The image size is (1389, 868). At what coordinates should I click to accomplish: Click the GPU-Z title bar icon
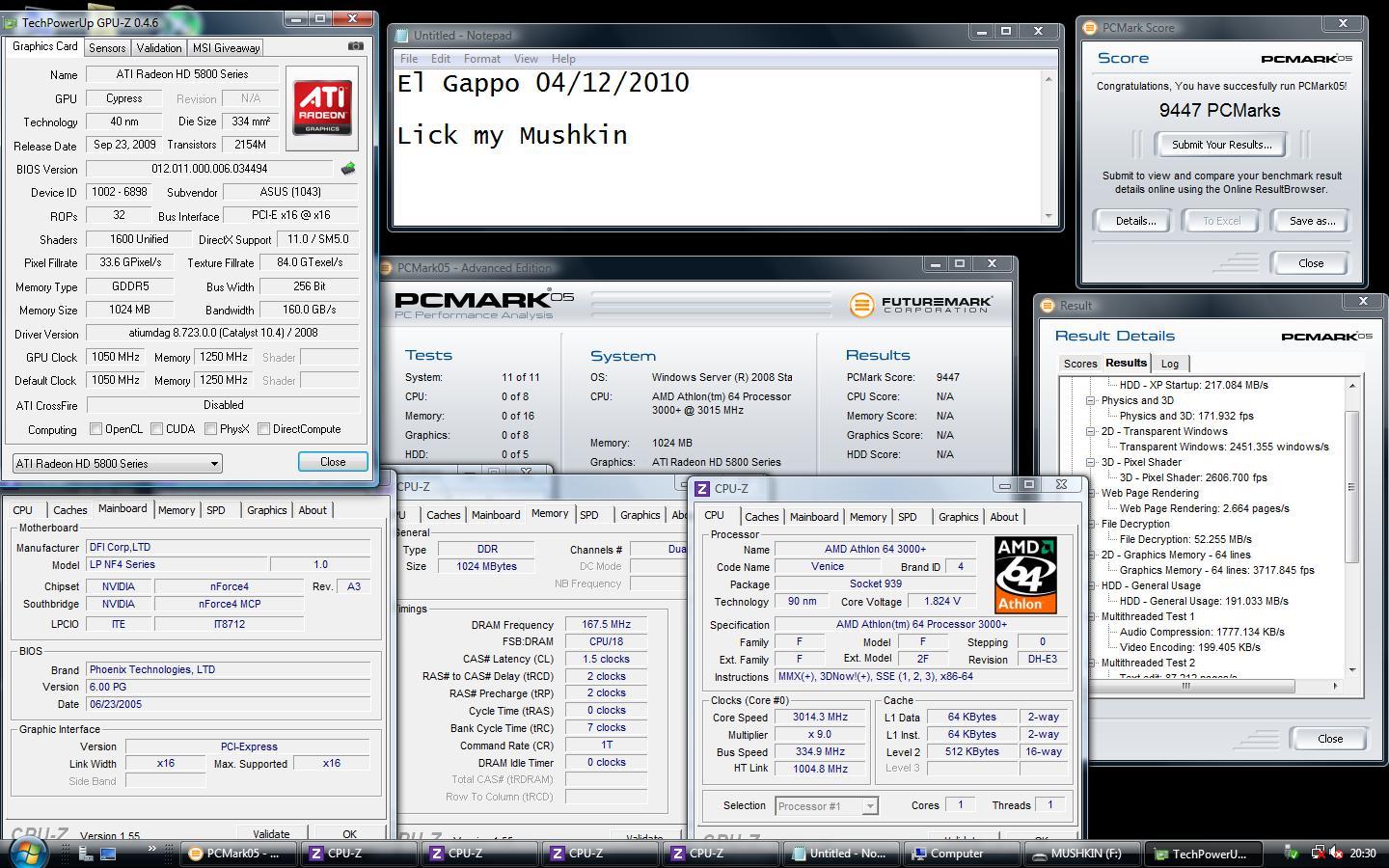[x=10, y=22]
